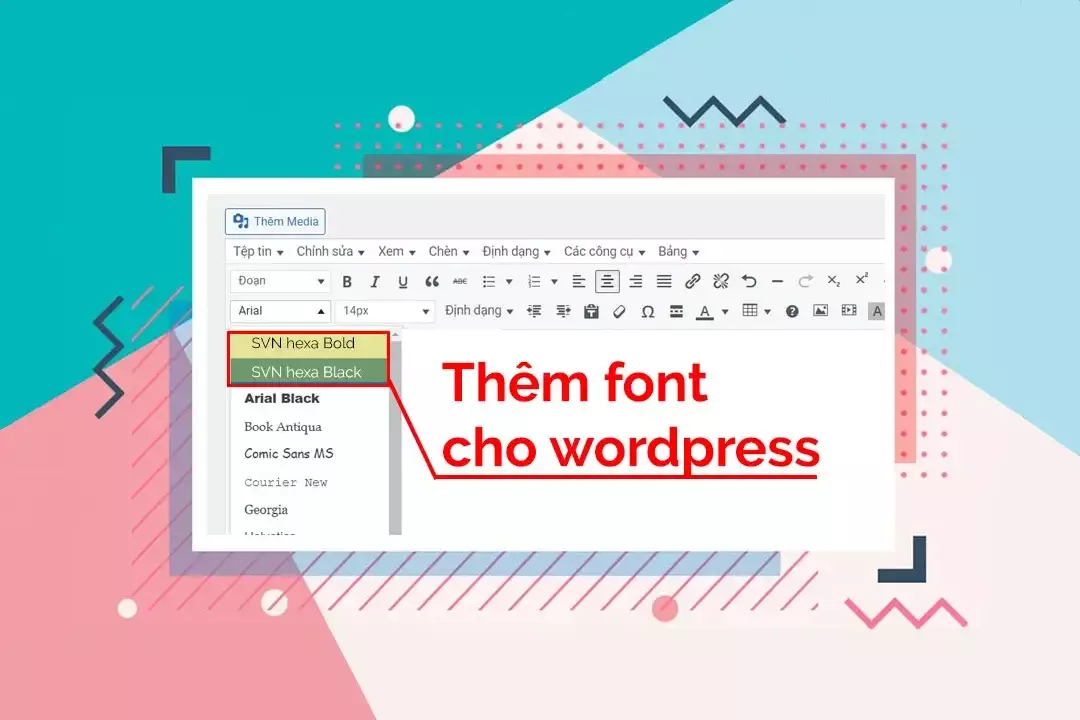Click the text color A swatch
The width and height of the screenshot is (1080, 720).
704,312
